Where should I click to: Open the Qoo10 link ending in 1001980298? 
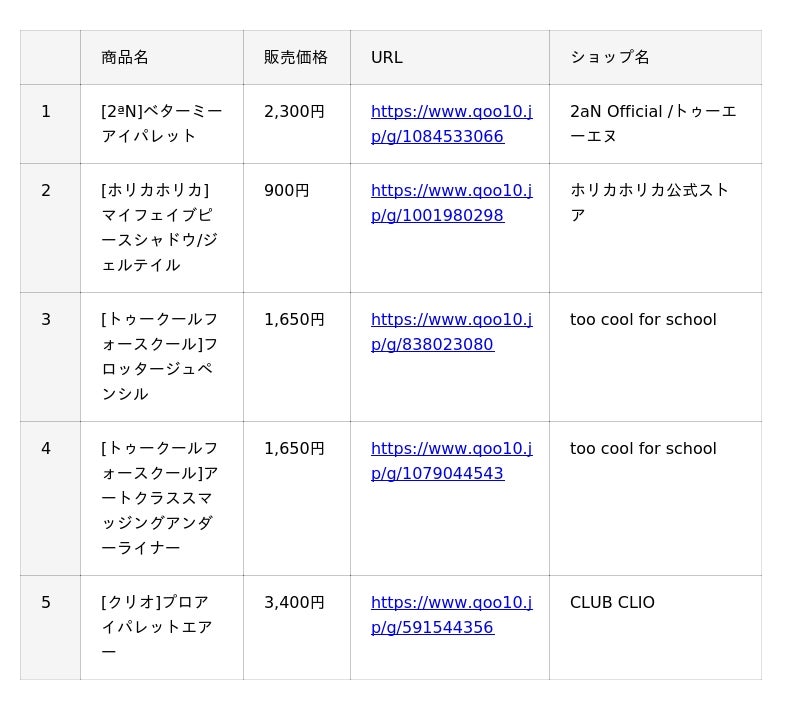(x=451, y=203)
